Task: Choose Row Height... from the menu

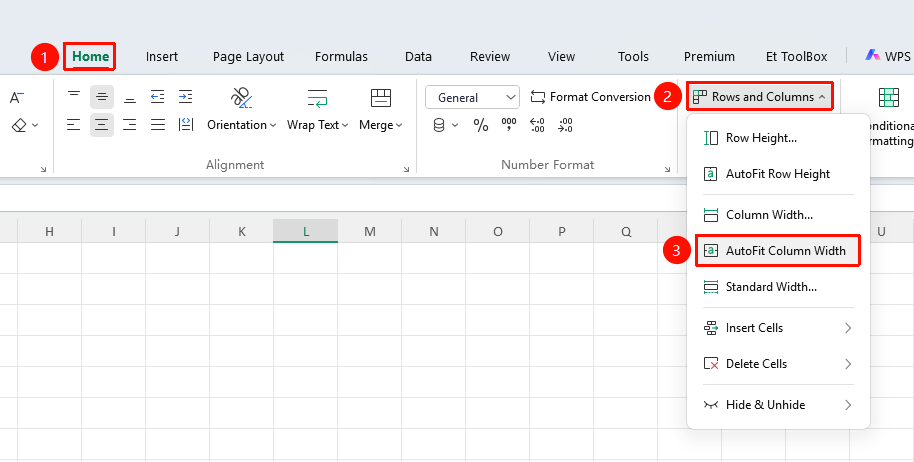Action: click(x=778, y=138)
